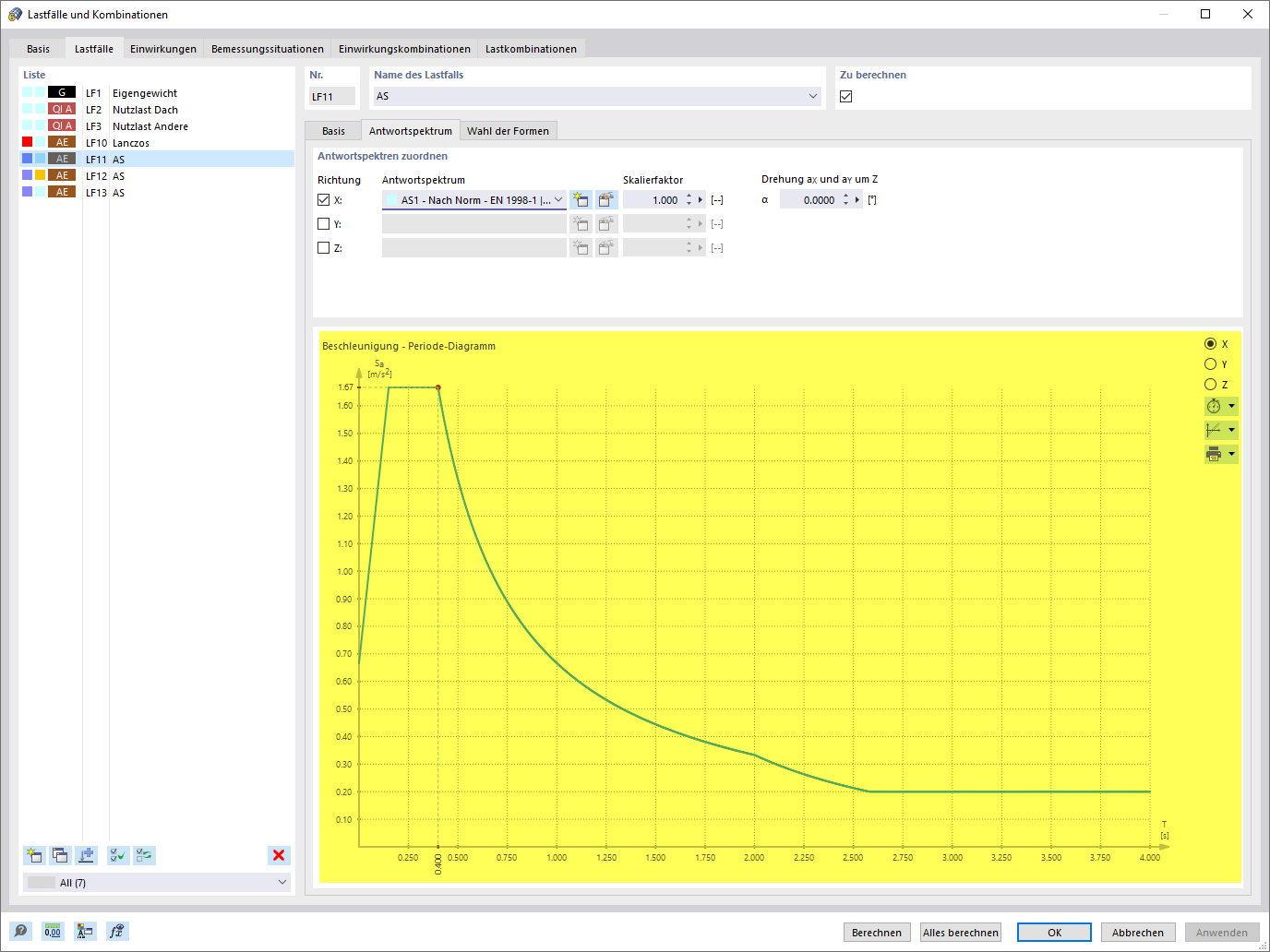Edit the X direction response spectrum
Image resolution: width=1270 pixels, height=952 pixels.
[x=606, y=199]
